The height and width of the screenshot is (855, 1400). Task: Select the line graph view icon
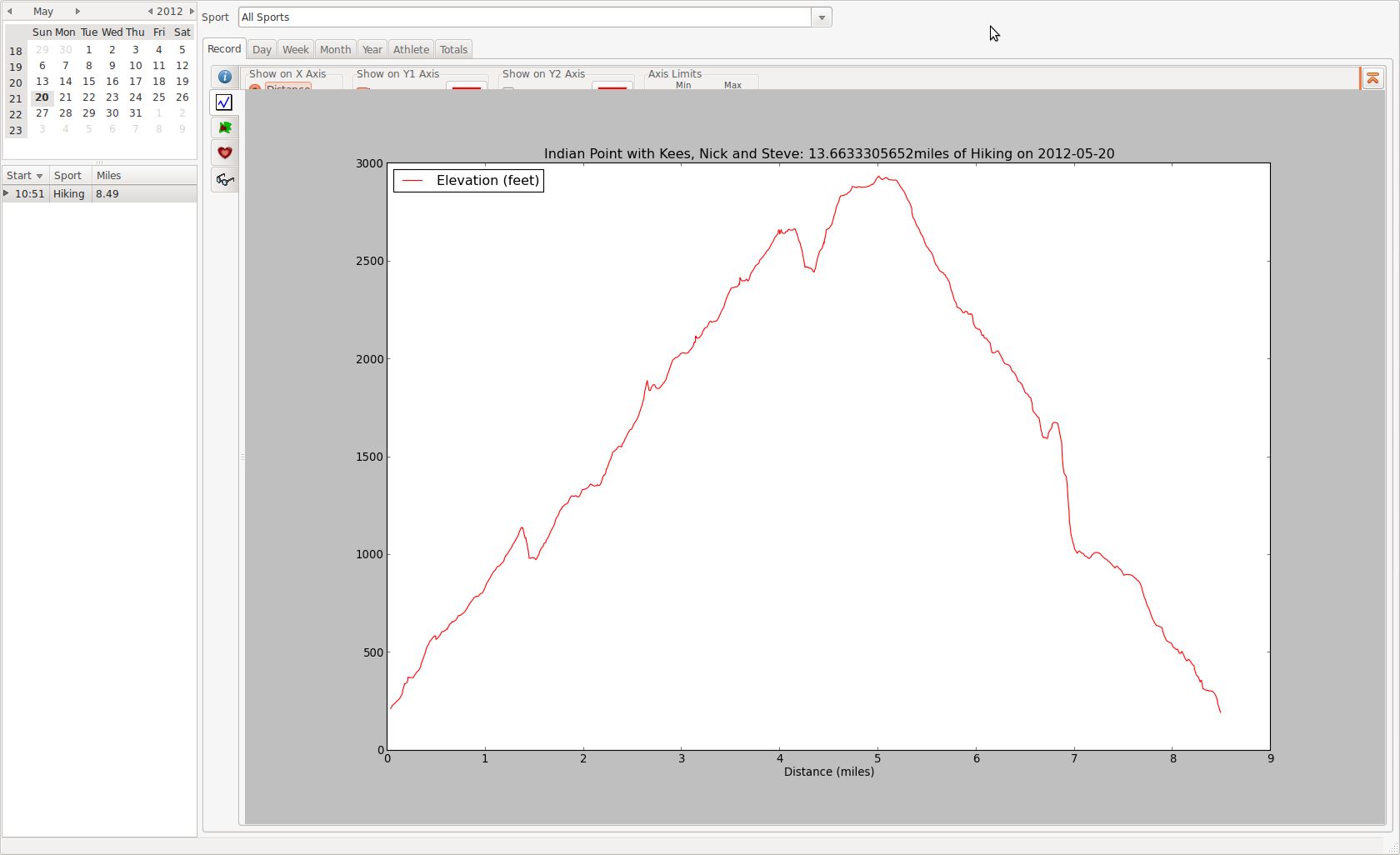(224, 102)
